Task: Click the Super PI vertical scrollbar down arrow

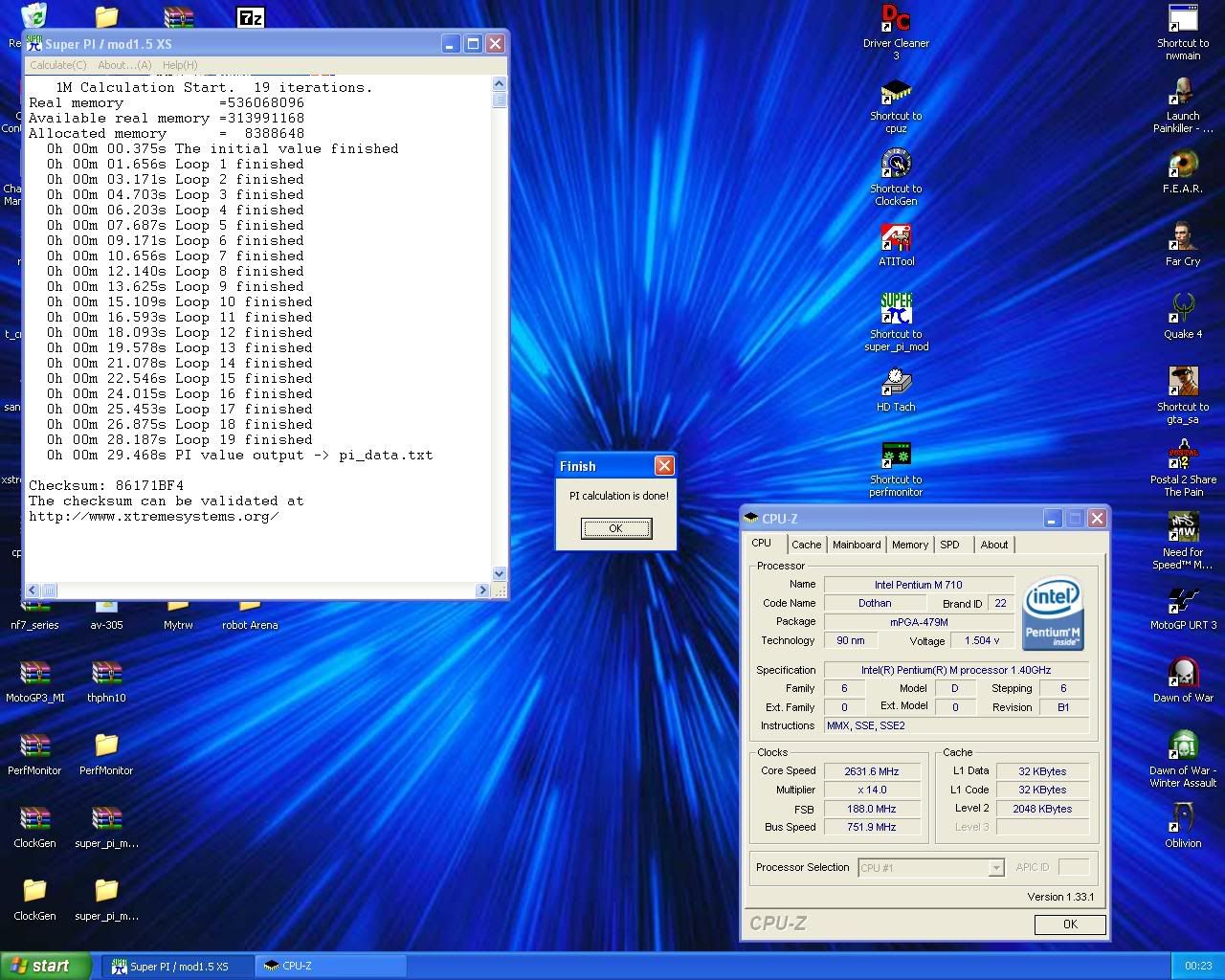Action: coord(499,573)
